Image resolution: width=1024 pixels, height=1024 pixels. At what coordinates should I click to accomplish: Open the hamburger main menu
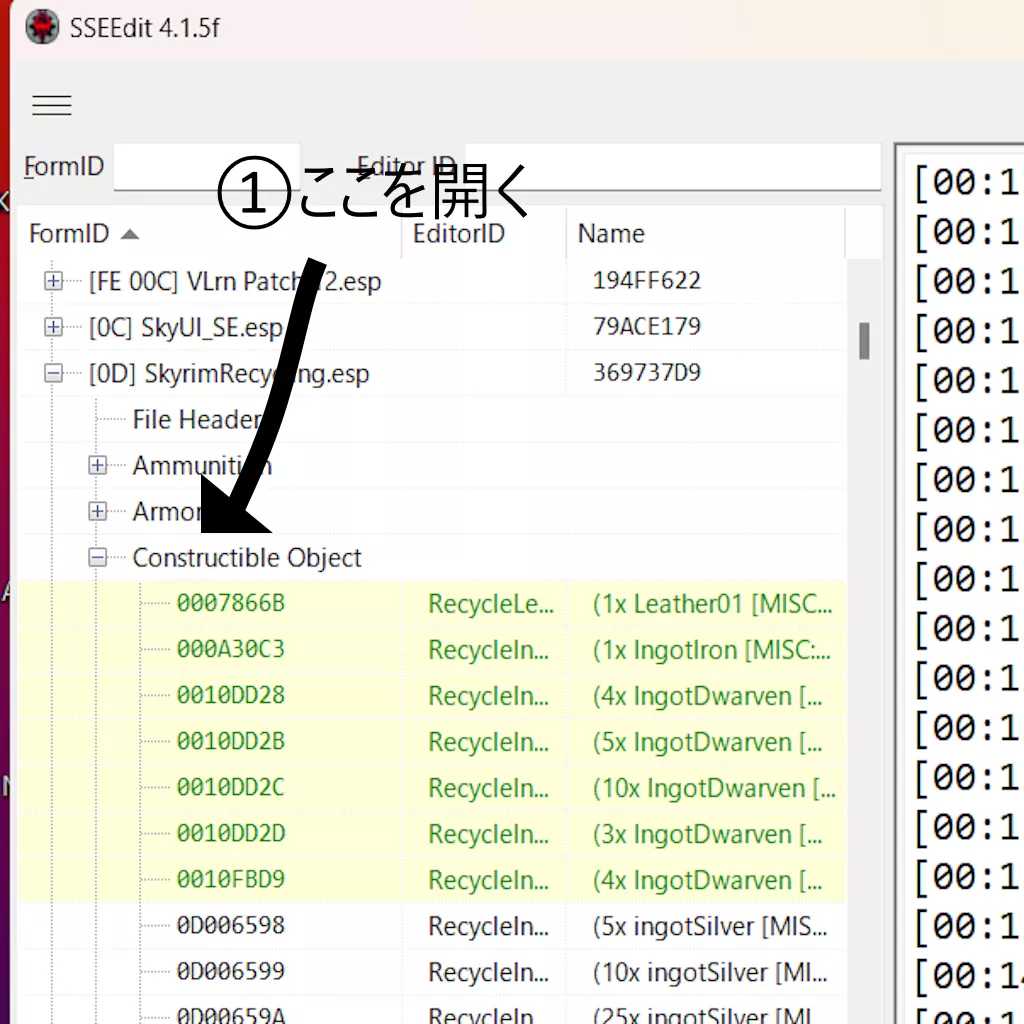(52, 105)
